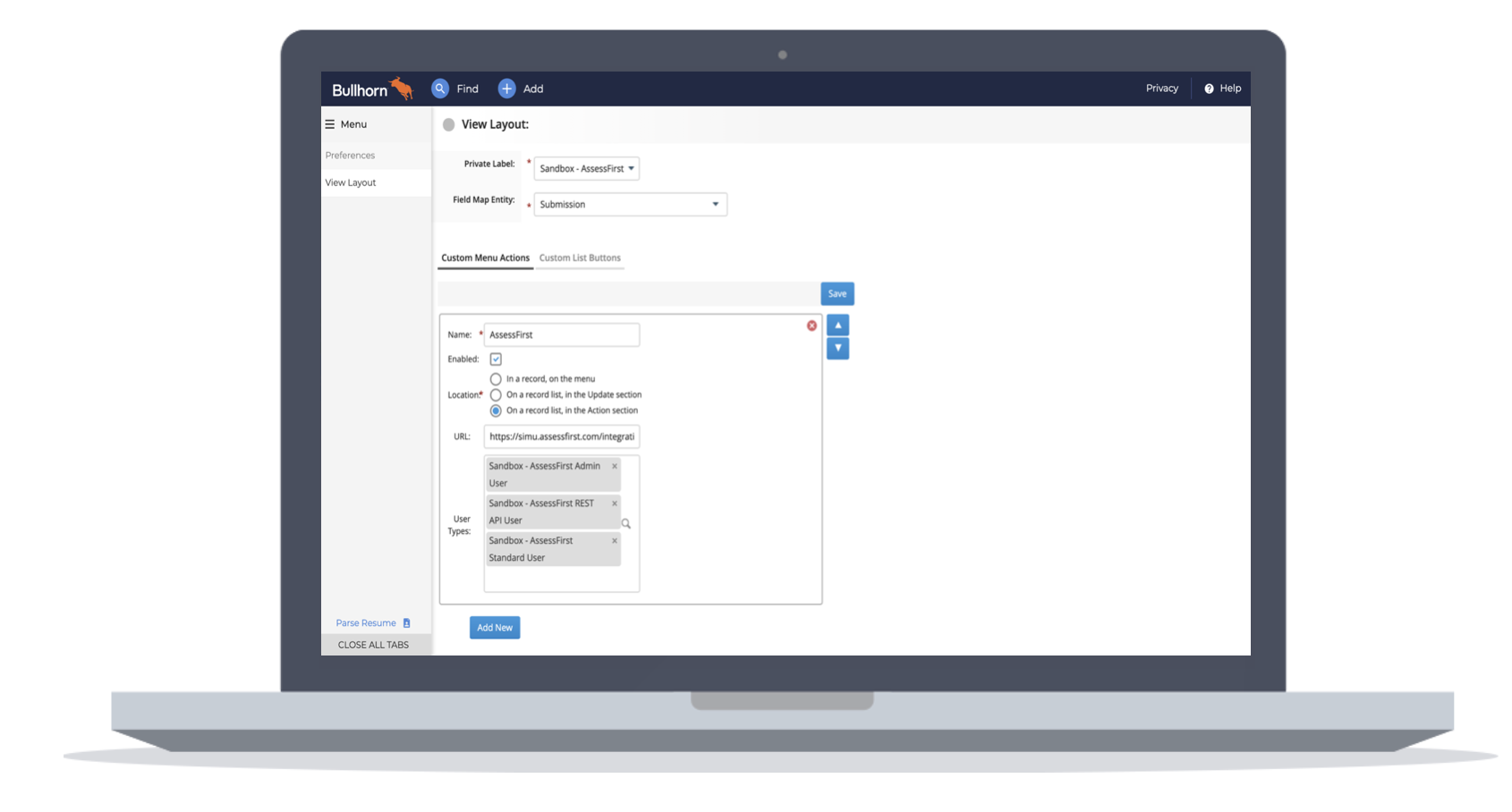Move the action up with arrow button
This screenshot has width=1512, height=812.
[837, 326]
